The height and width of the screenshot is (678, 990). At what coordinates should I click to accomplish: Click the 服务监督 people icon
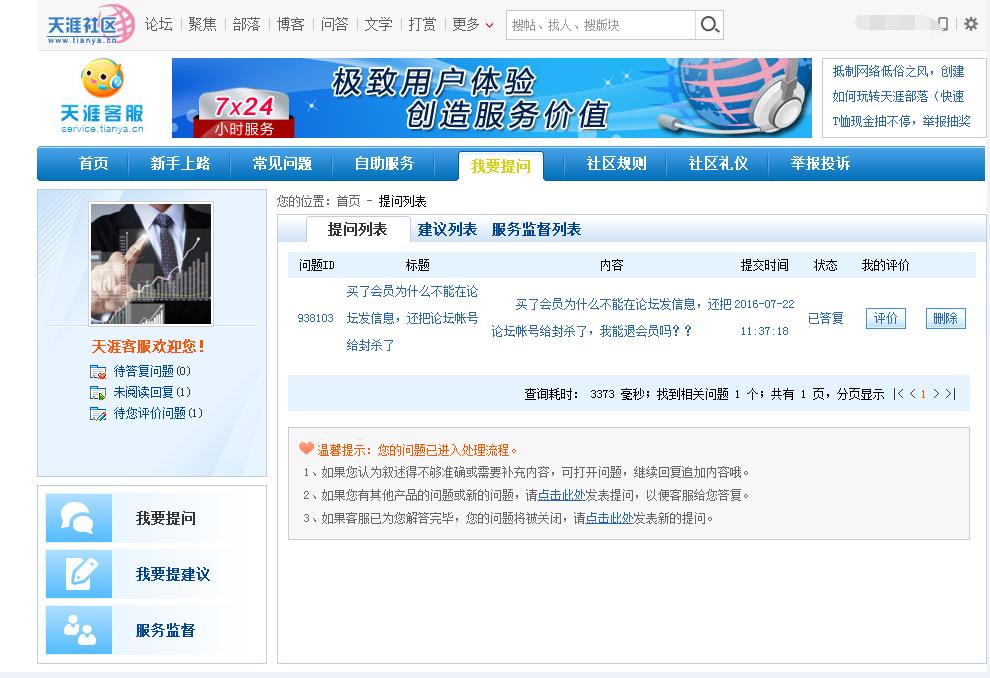point(78,627)
